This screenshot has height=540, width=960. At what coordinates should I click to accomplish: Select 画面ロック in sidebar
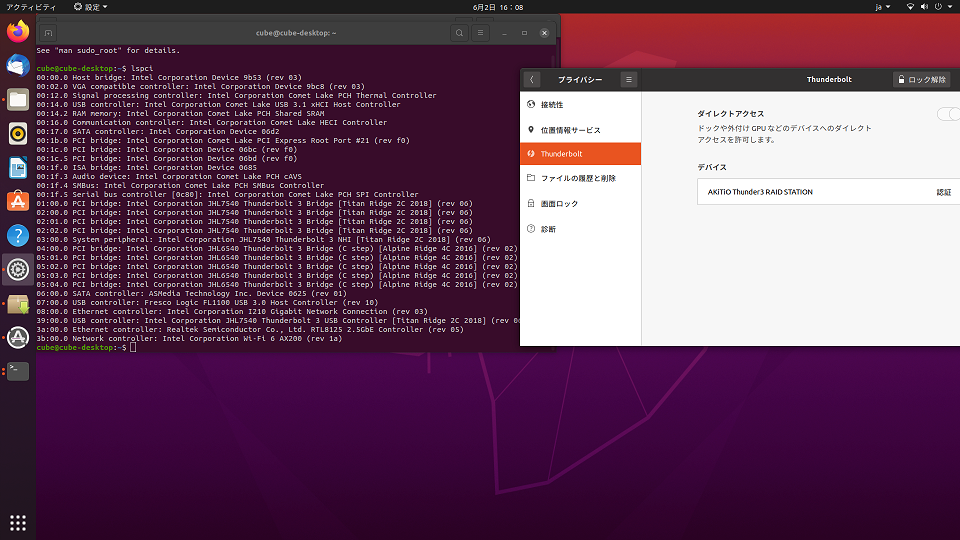(x=580, y=203)
